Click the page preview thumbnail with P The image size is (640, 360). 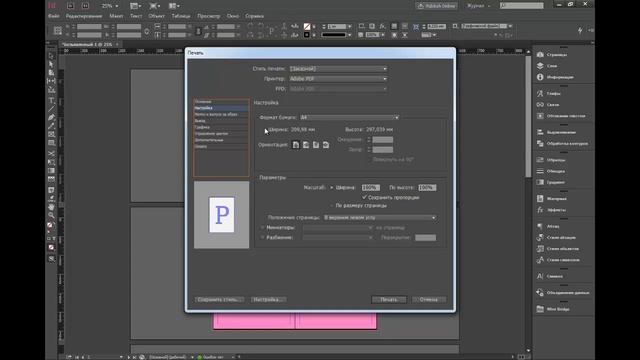click(x=222, y=215)
